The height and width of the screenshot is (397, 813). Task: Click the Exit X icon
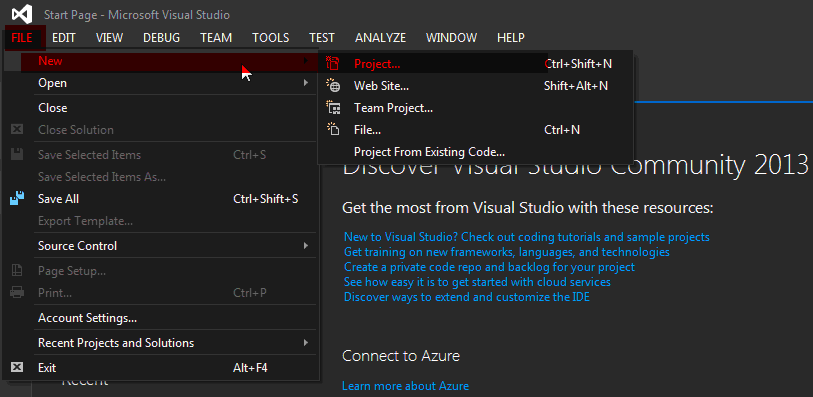[x=17, y=367]
